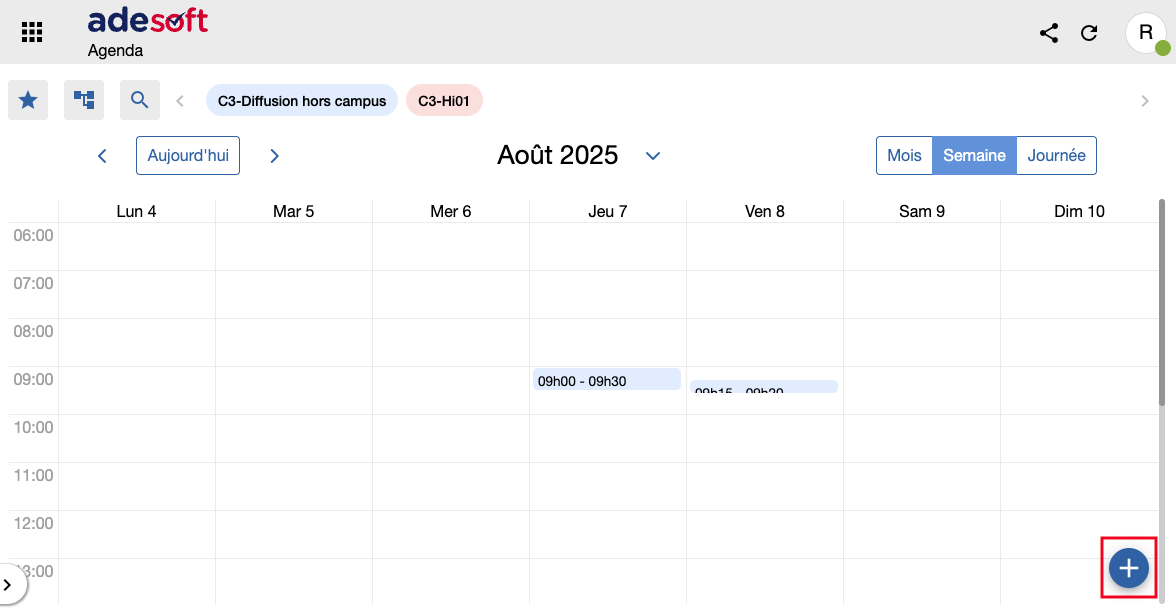Switch to Journée view
Viewport: 1176px width, 611px height.
click(1056, 156)
